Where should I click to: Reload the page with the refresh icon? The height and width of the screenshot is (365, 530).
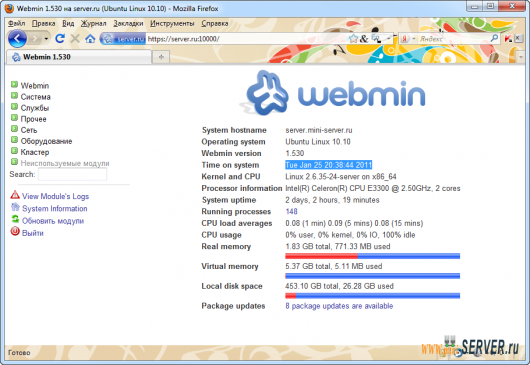point(60,39)
